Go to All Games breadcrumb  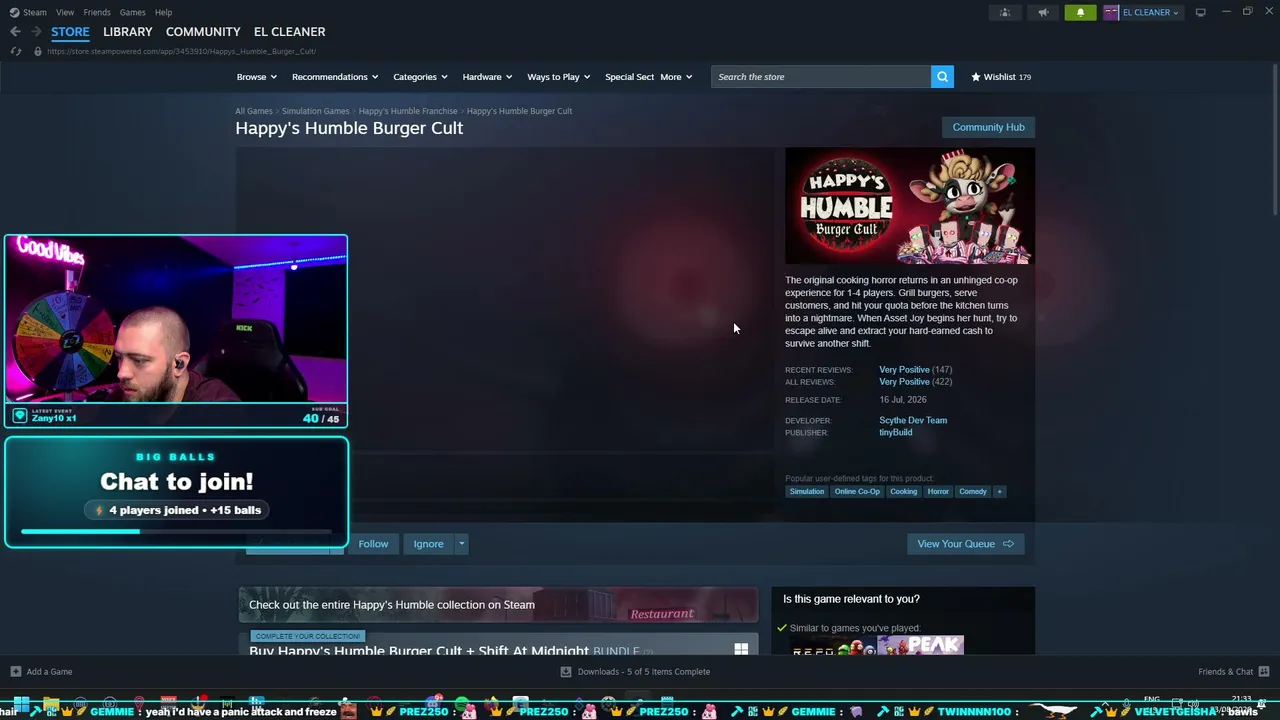point(254,111)
